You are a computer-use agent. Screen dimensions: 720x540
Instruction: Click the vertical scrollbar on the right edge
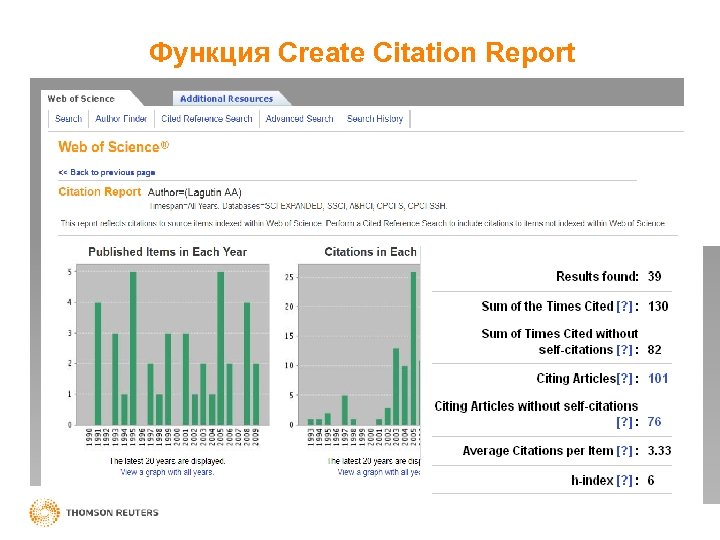tap(711, 375)
